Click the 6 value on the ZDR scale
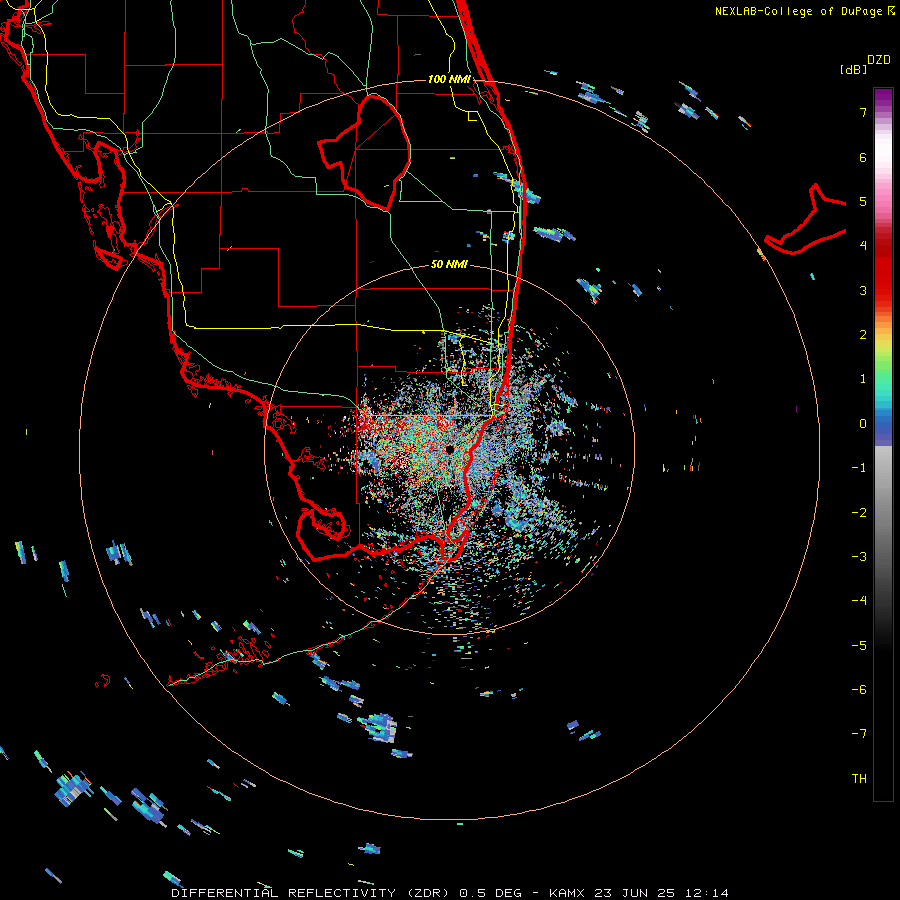This screenshot has height=900, width=900. 863,157
